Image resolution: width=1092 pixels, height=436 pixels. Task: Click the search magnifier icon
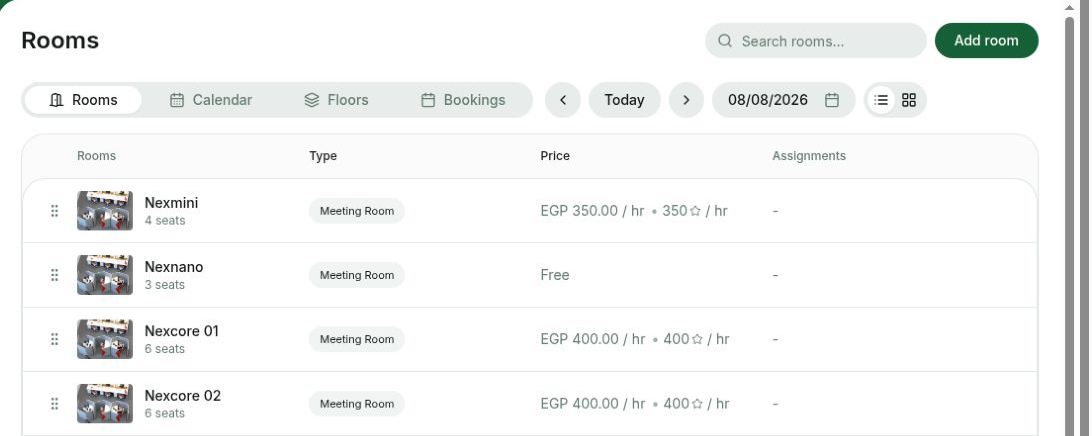click(724, 40)
